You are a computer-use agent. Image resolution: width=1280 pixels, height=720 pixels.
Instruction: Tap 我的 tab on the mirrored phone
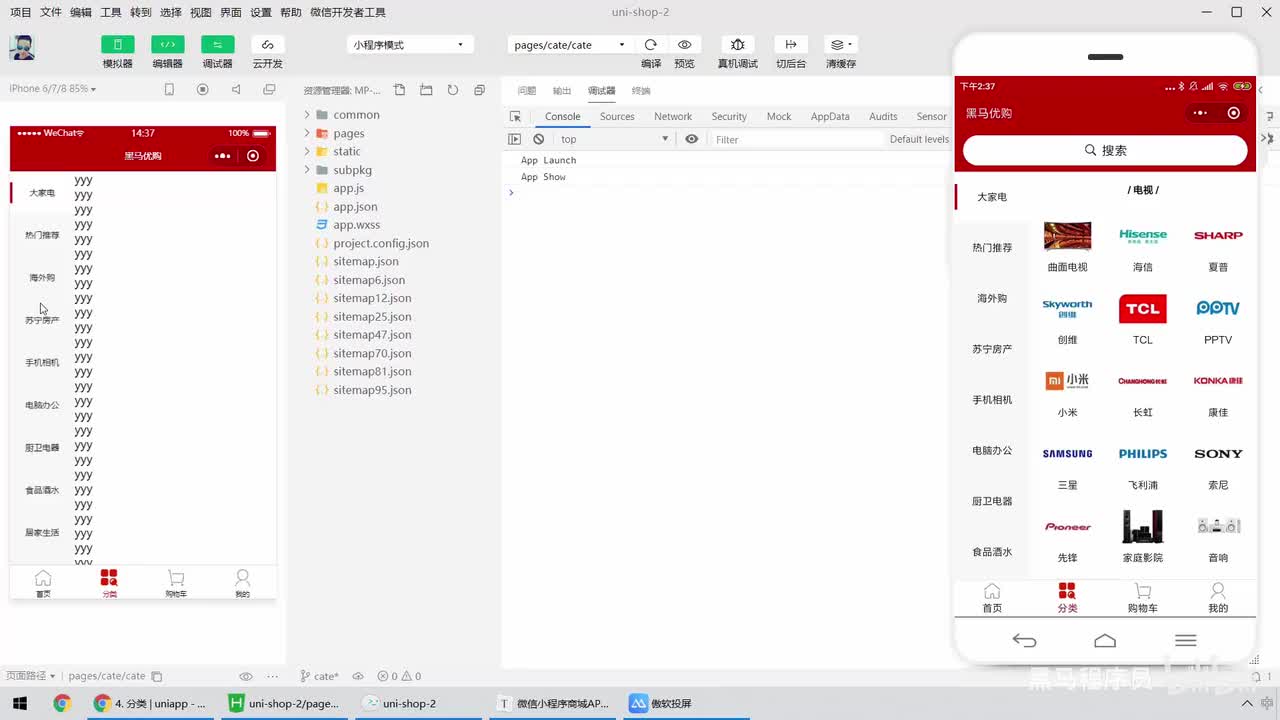(x=1217, y=598)
